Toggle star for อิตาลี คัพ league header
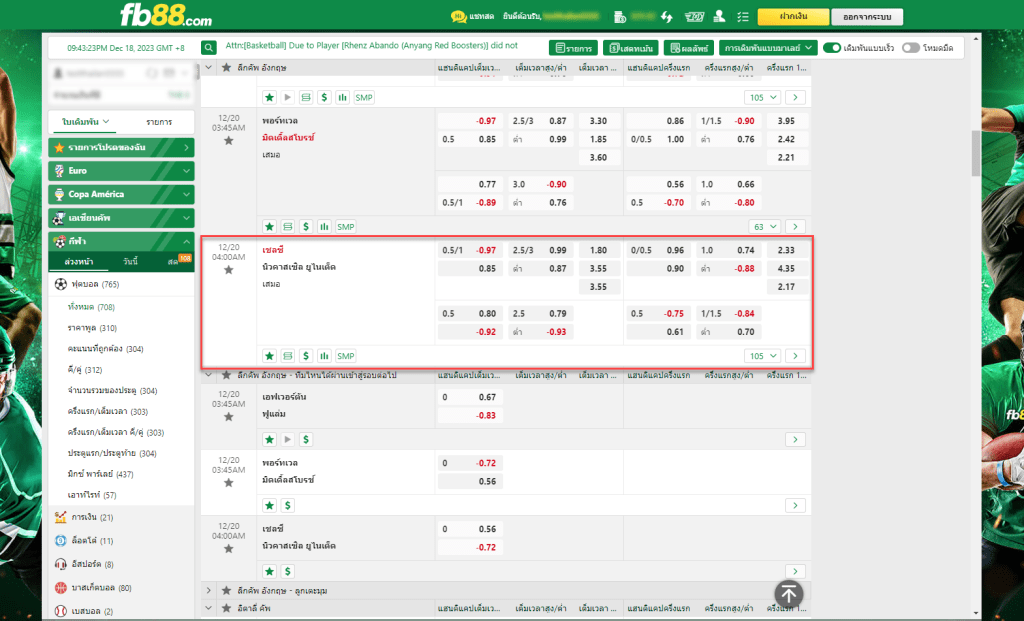 point(227,608)
